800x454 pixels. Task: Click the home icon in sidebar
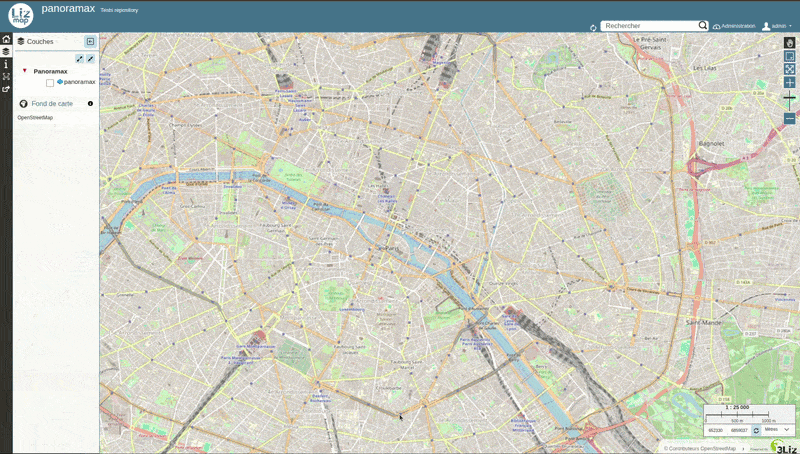coord(6,39)
